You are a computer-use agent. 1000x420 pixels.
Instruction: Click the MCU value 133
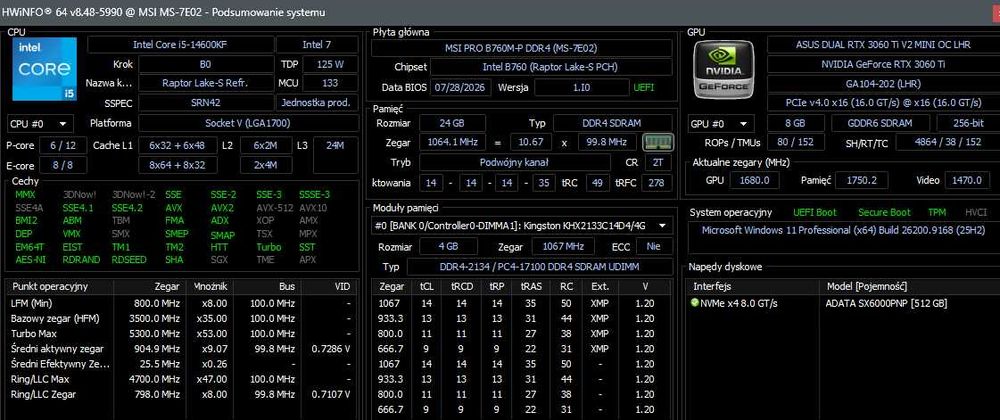point(330,83)
